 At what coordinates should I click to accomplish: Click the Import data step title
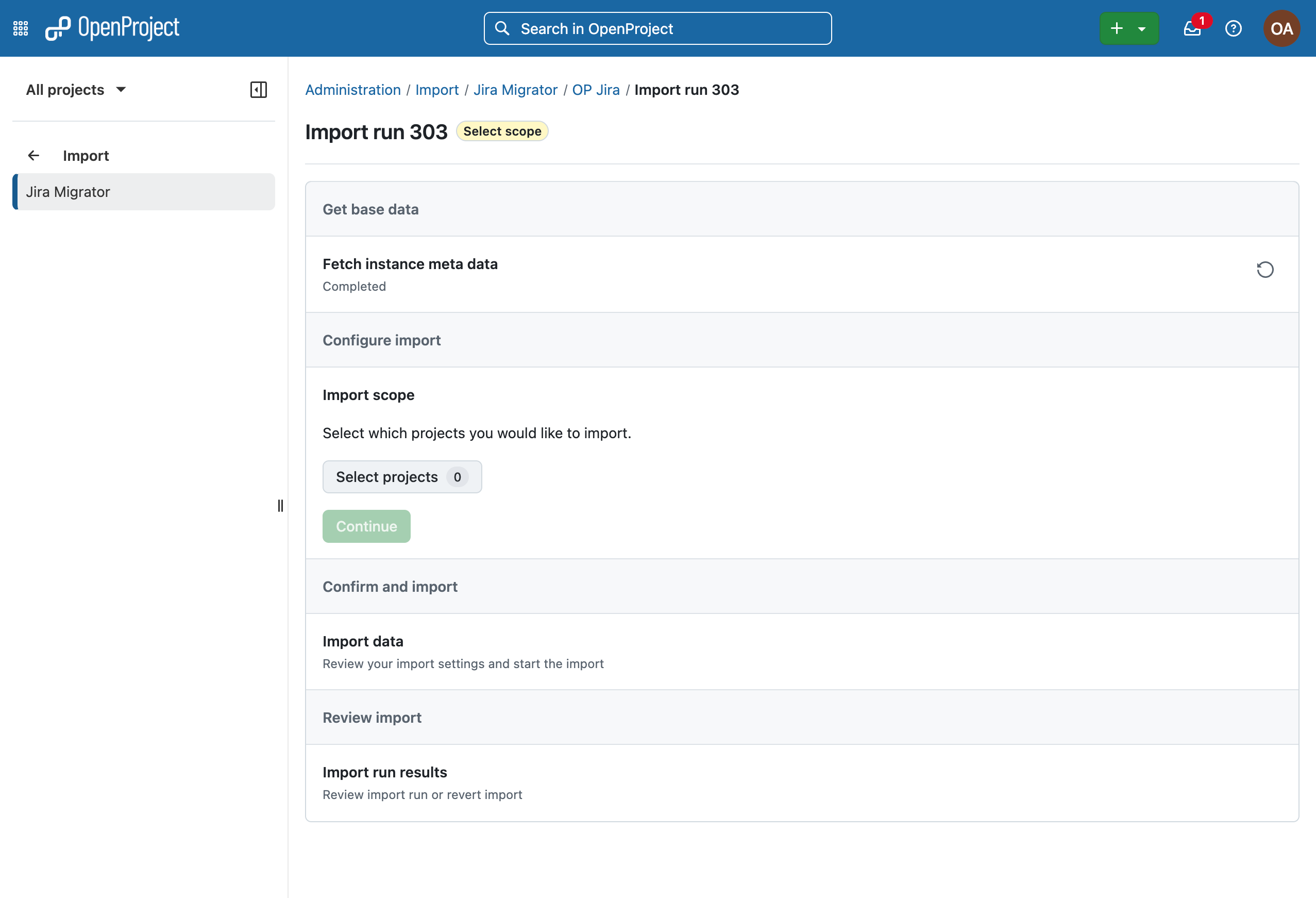coord(363,641)
